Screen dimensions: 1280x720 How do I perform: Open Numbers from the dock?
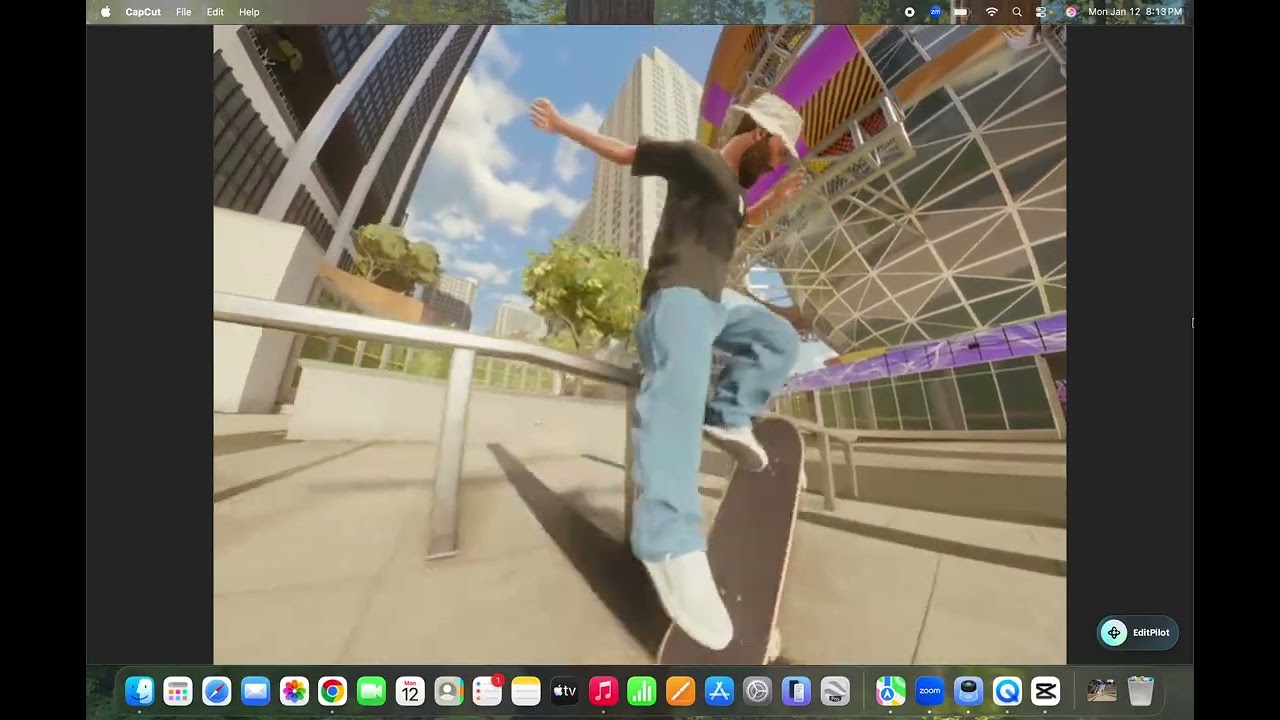pyautogui.click(x=642, y=691)
